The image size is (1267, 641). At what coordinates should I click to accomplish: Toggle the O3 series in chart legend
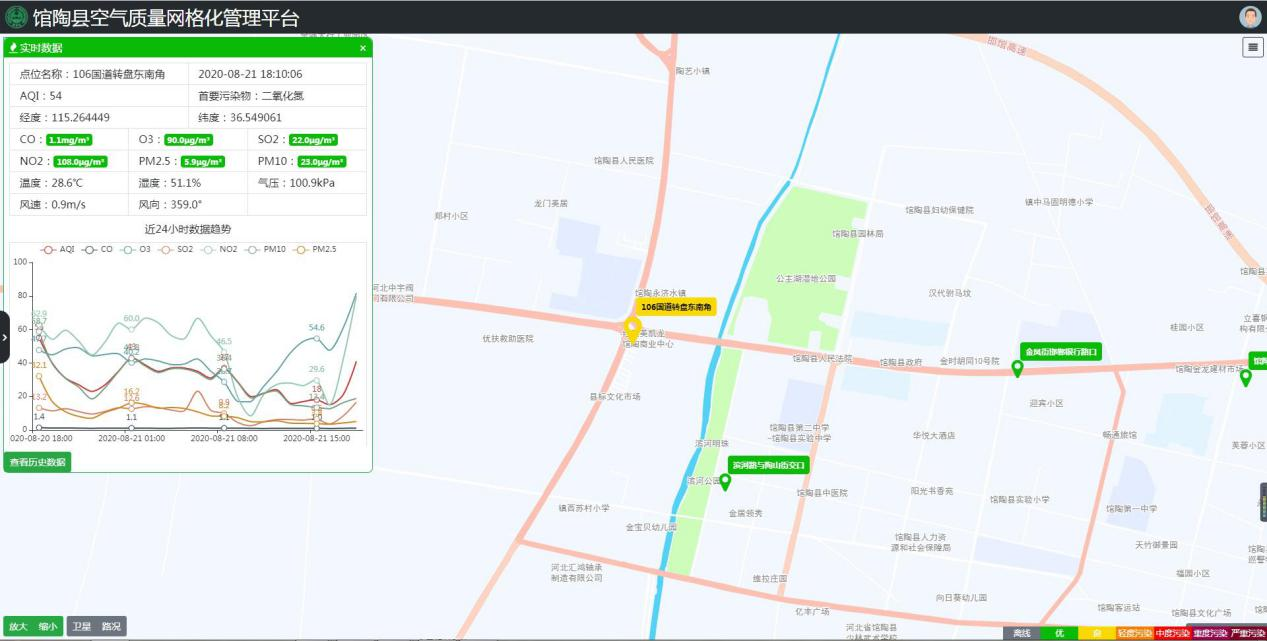[136, 249]
